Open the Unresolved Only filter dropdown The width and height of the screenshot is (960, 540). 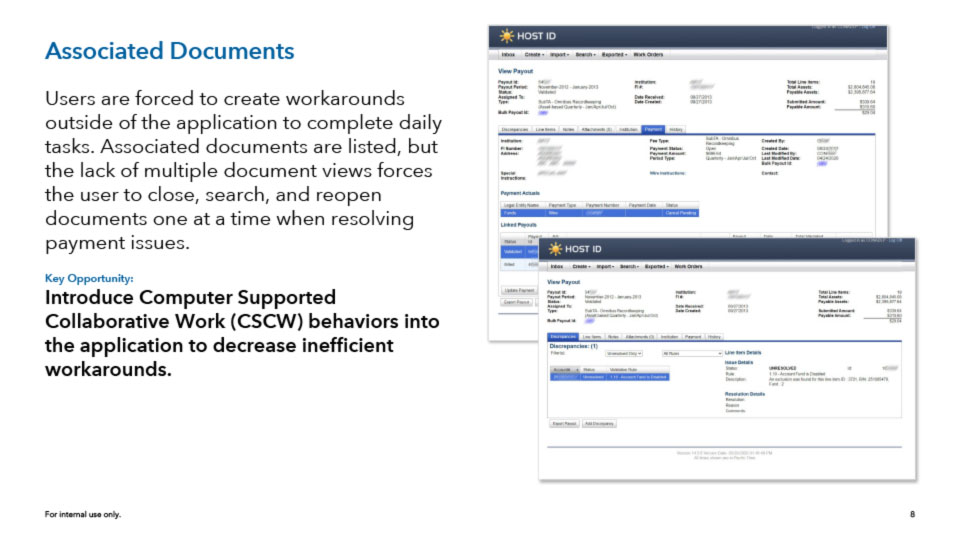click(625, 353)
